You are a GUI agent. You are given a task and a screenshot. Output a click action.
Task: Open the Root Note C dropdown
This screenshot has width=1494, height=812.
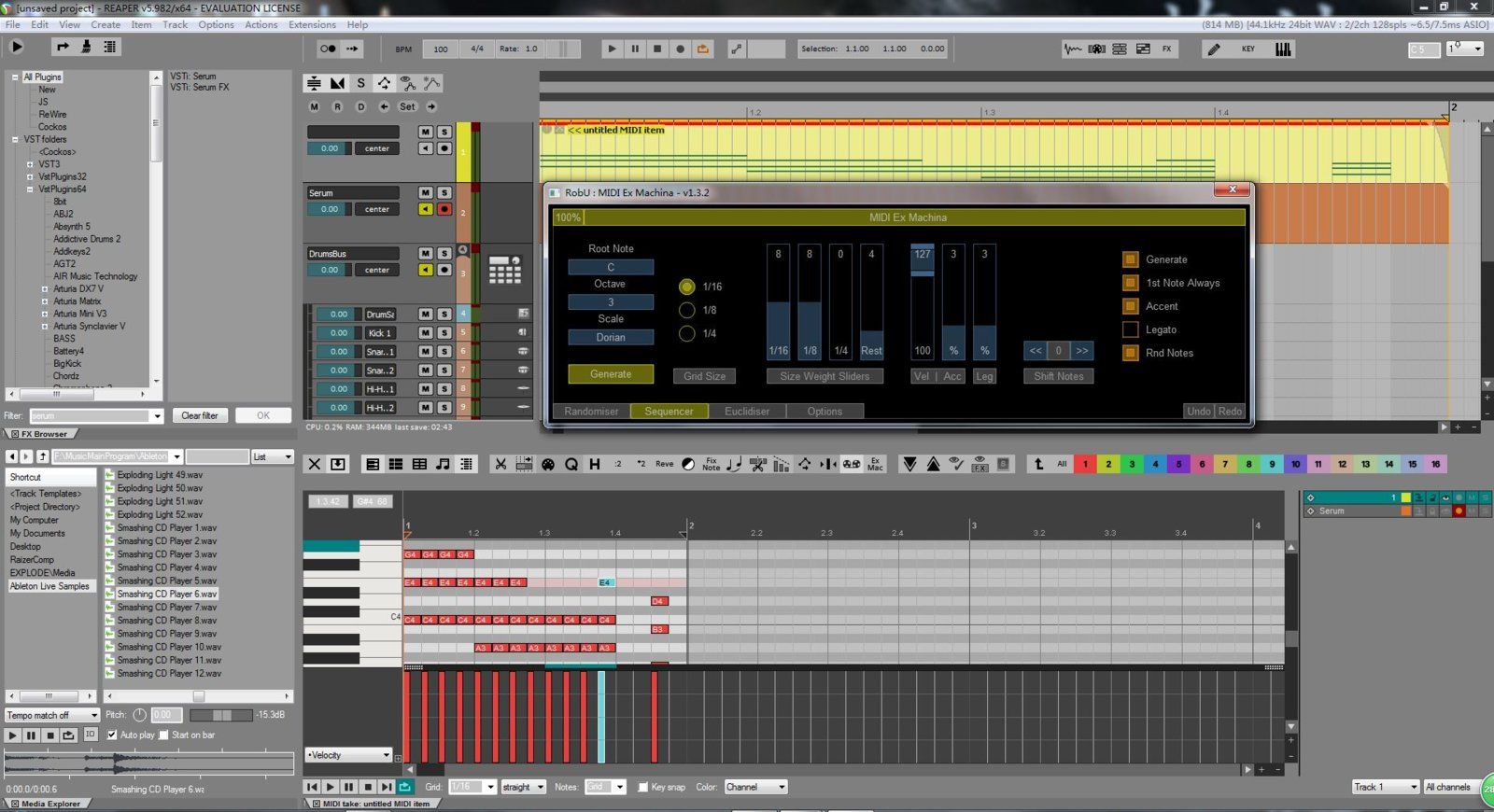point(611,267)
